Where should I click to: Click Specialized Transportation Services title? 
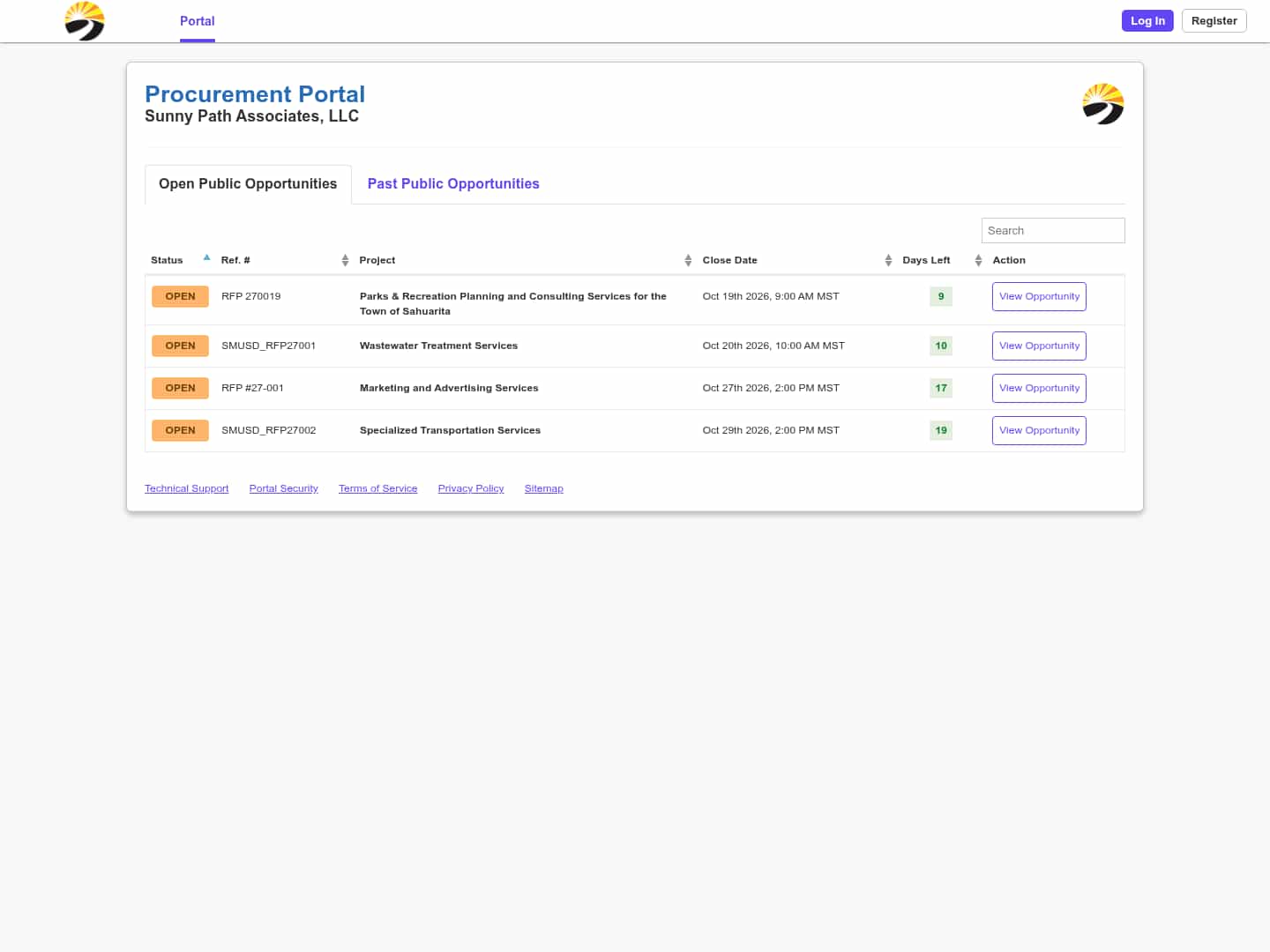tap(450, 430)
